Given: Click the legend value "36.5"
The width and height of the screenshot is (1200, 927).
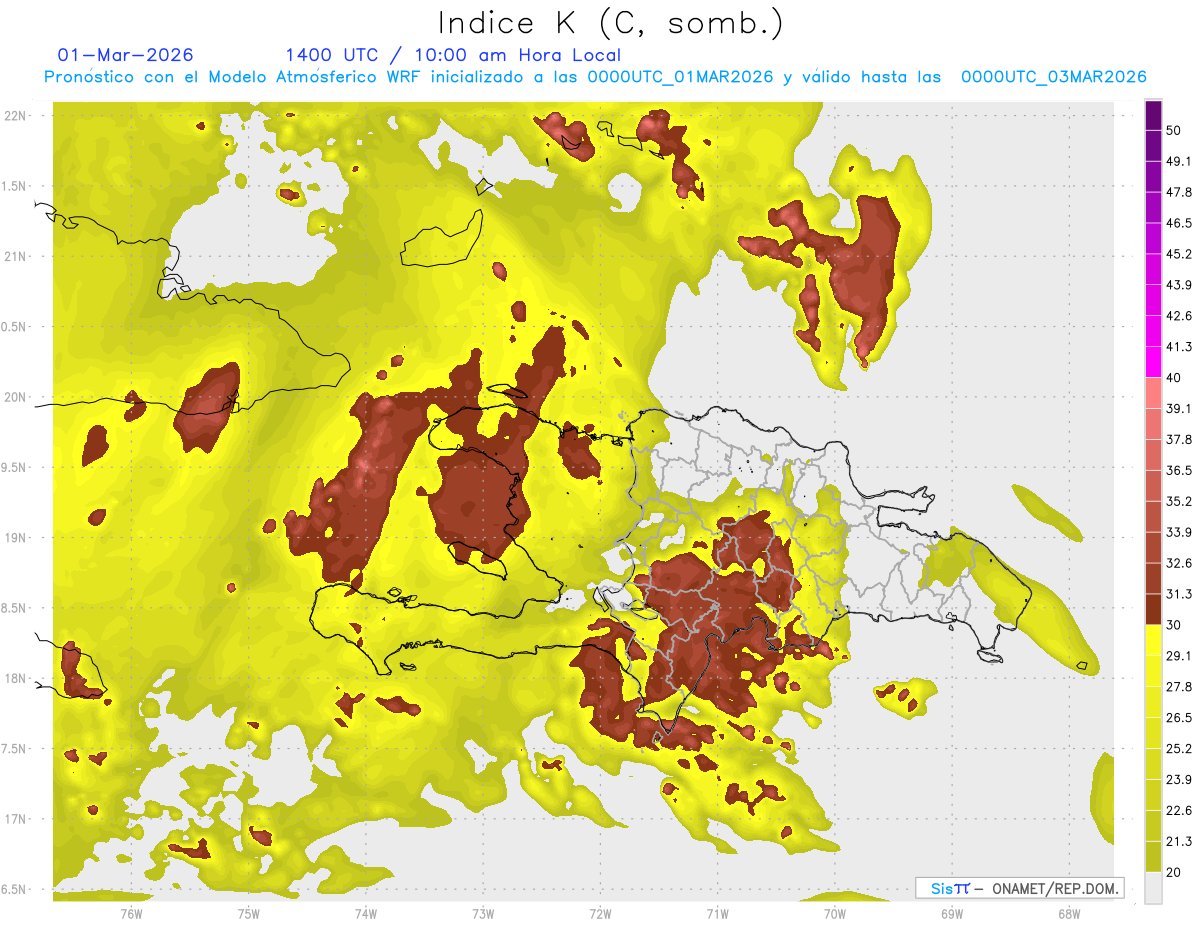Looking at the screenshot, I should click(x=1179, y=470).
